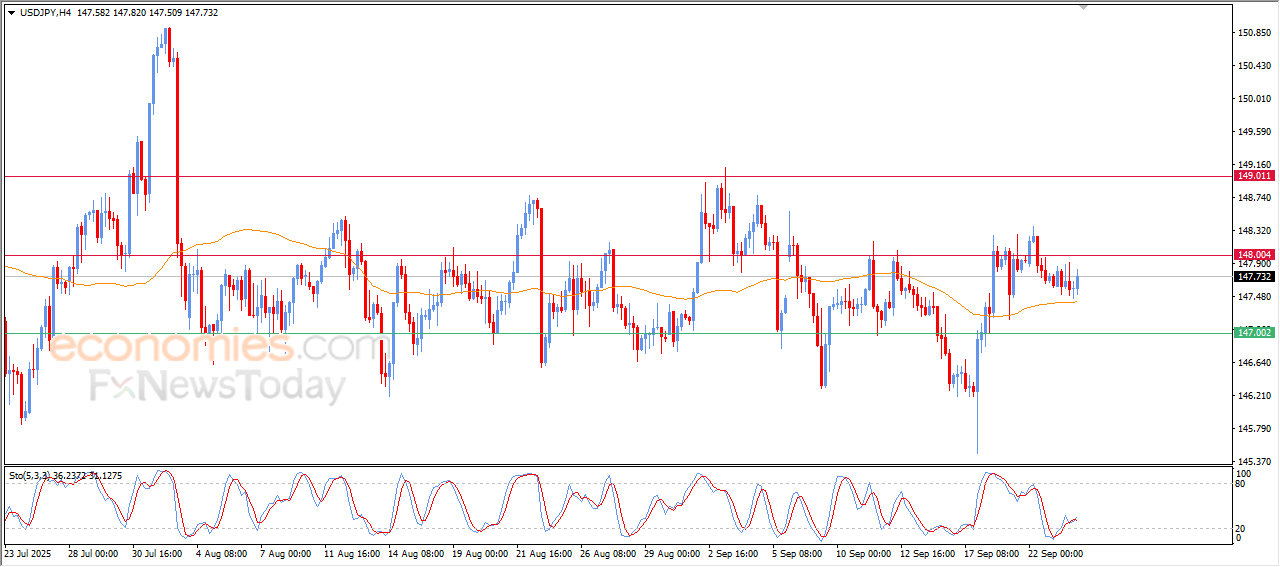Click the 149.590 price axis value
The image size is (1280, 567).
click(x=1255, y=132)
